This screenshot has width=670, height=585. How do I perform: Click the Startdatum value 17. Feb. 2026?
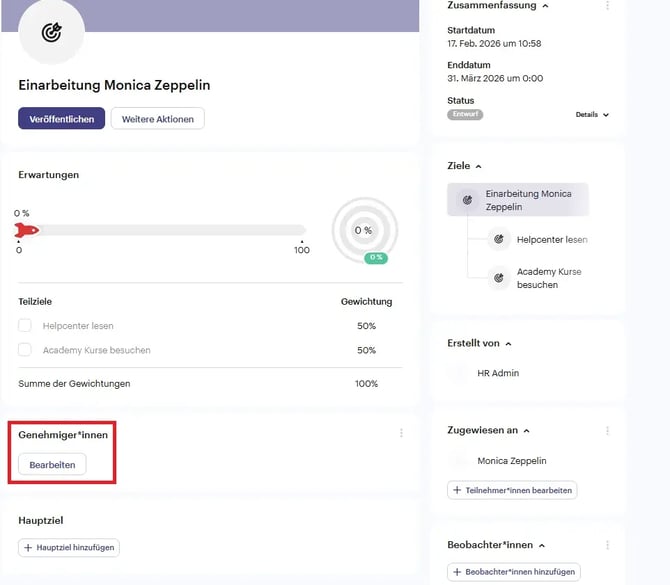[x=494, y=44]
